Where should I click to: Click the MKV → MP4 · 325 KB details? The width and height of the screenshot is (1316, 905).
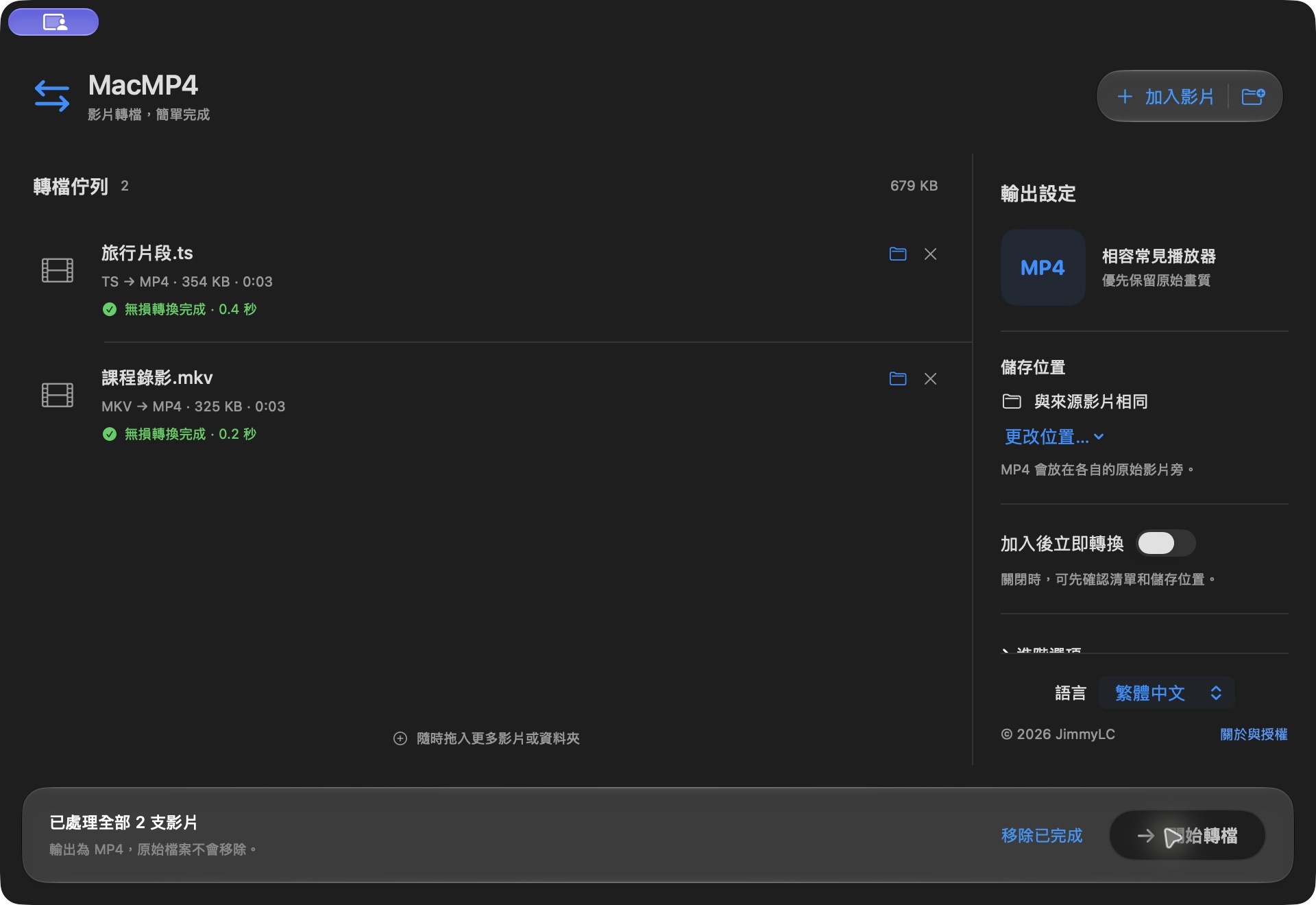click(193, 407)
